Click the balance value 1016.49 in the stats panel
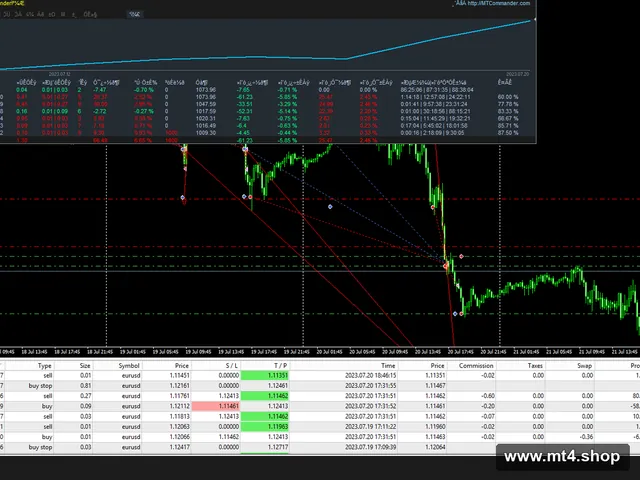Screen dimensions: 640x480 coord(206,126)
